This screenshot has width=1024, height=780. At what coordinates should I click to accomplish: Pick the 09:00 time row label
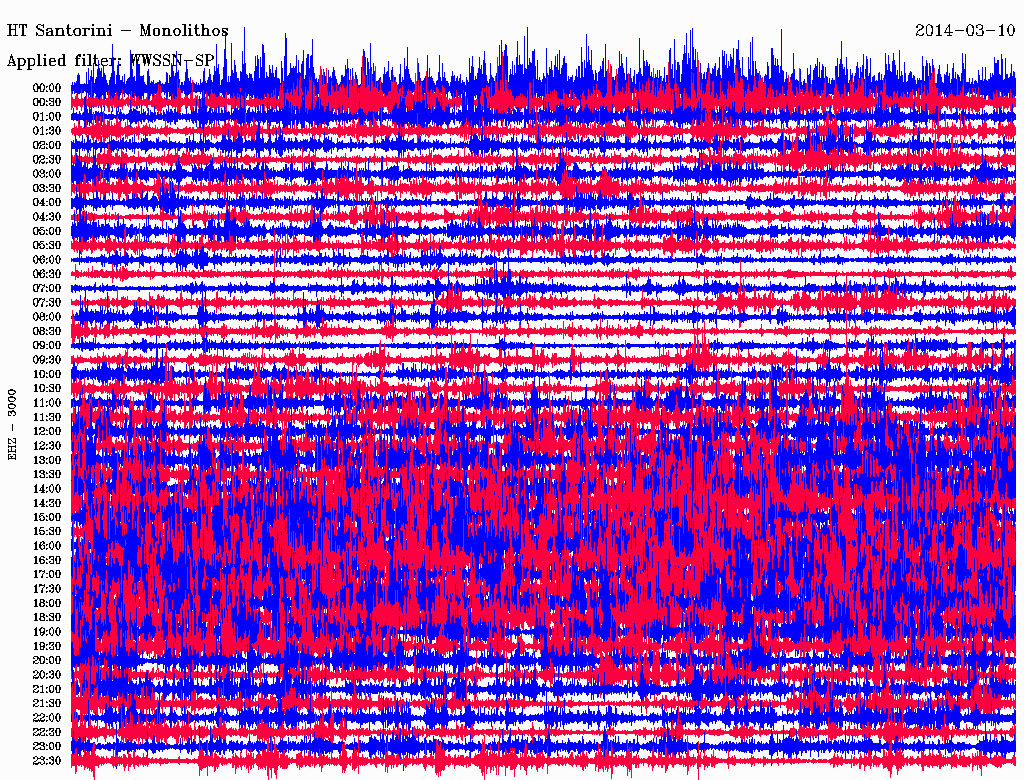(48, 346)
